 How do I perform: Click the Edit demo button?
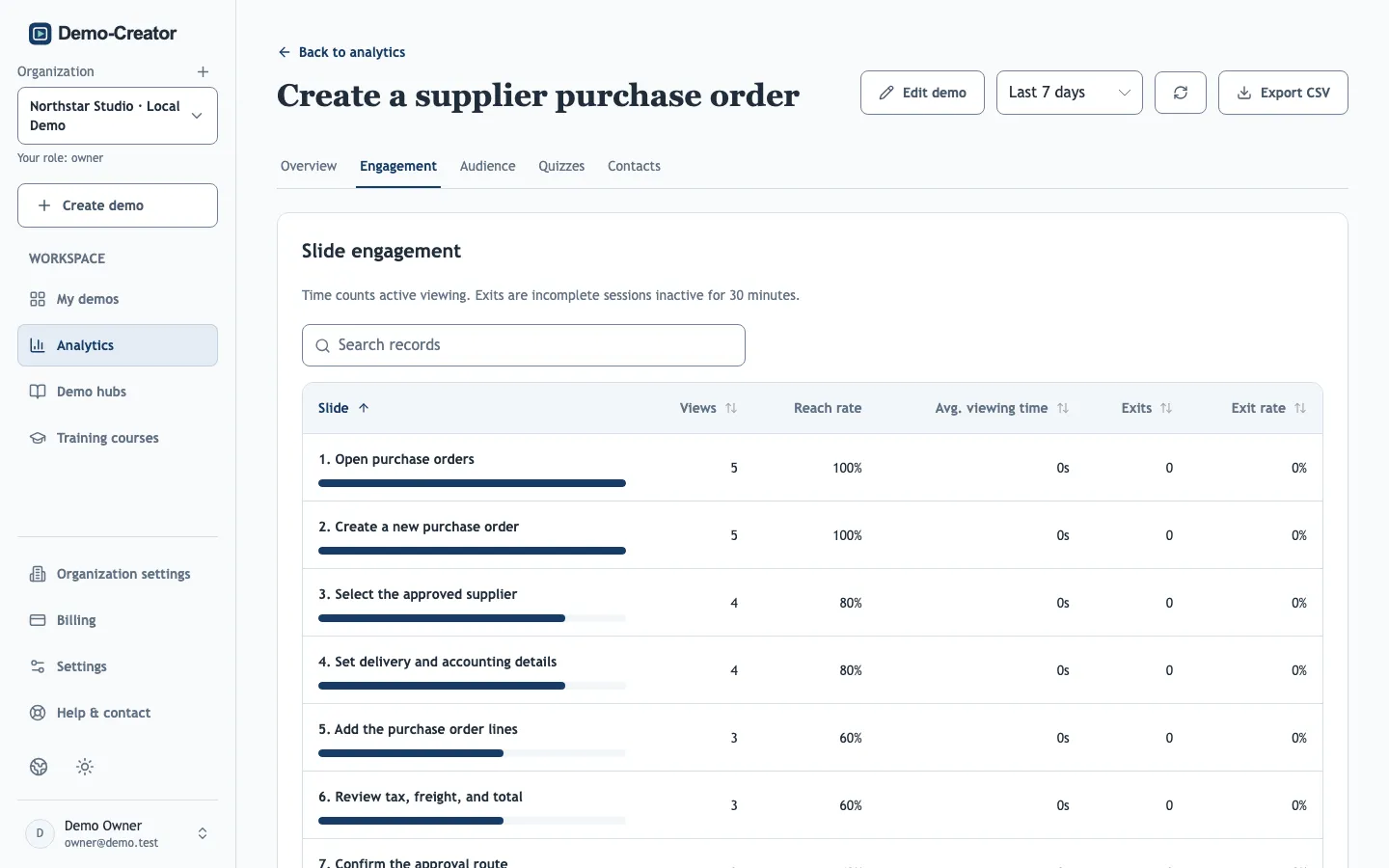coord(922,93)
